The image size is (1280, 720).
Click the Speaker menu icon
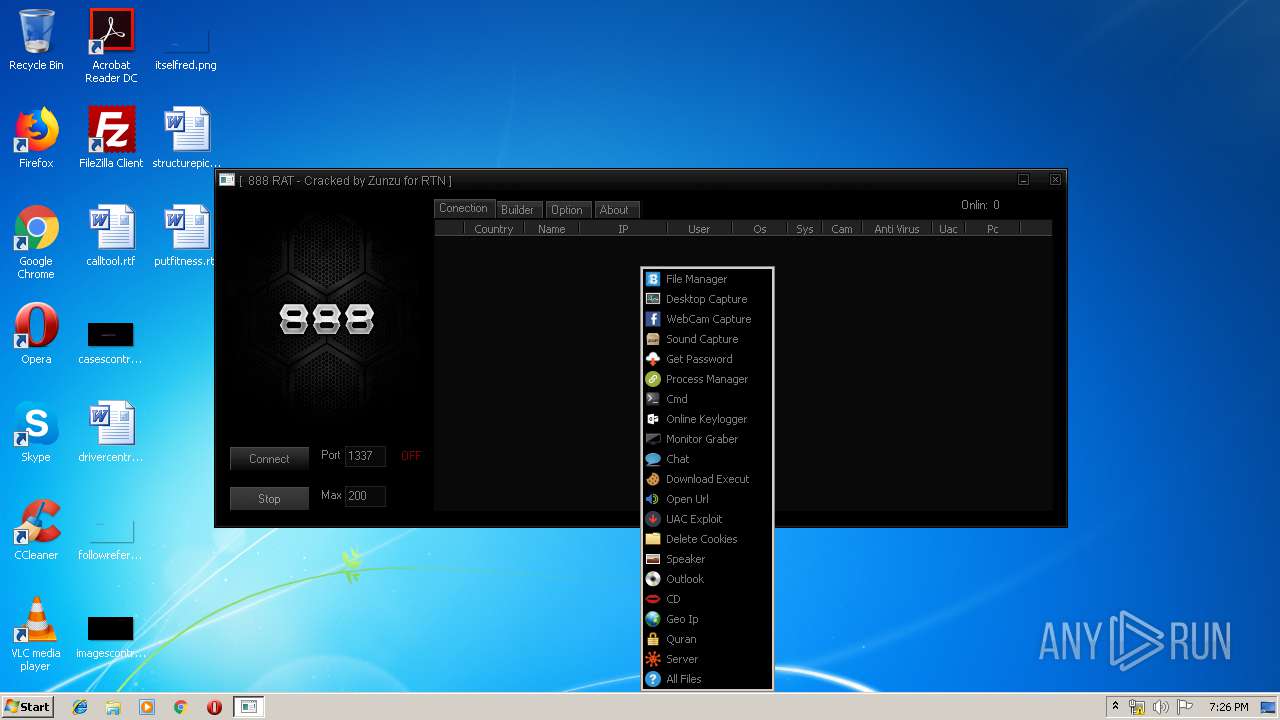pyautogui.click(x=653, y=559)
